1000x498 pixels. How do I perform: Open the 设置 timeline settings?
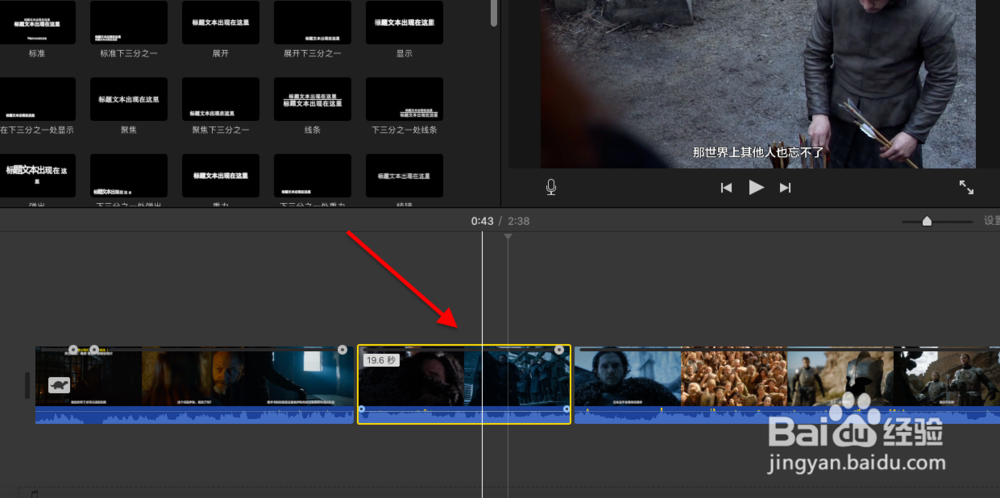[x=992, y=221]
